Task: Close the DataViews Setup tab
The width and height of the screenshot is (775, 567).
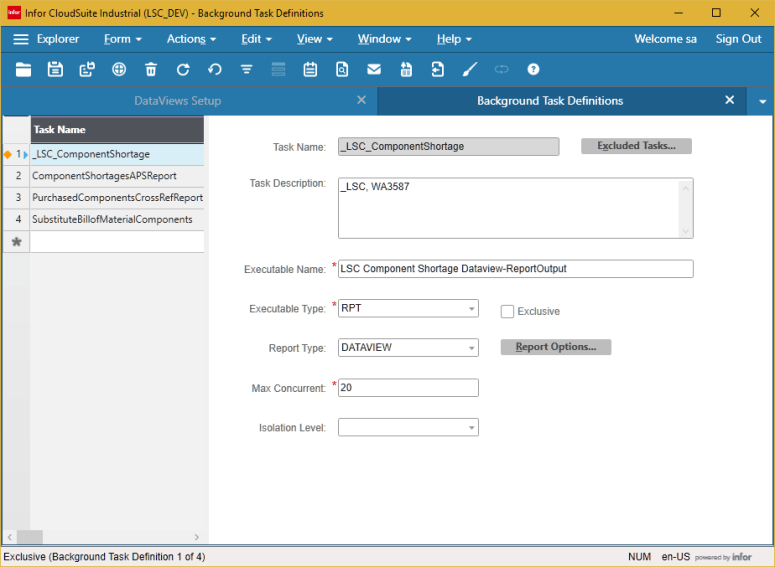Action: tap(361, 100)
